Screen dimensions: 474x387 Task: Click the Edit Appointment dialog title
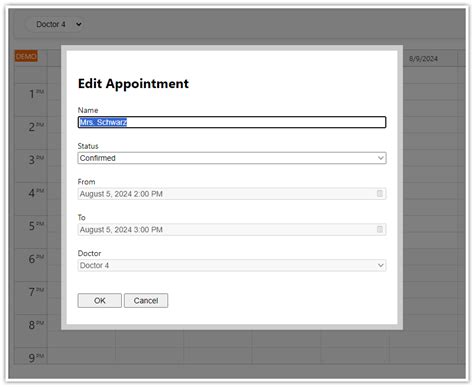(x=133, y=84)
